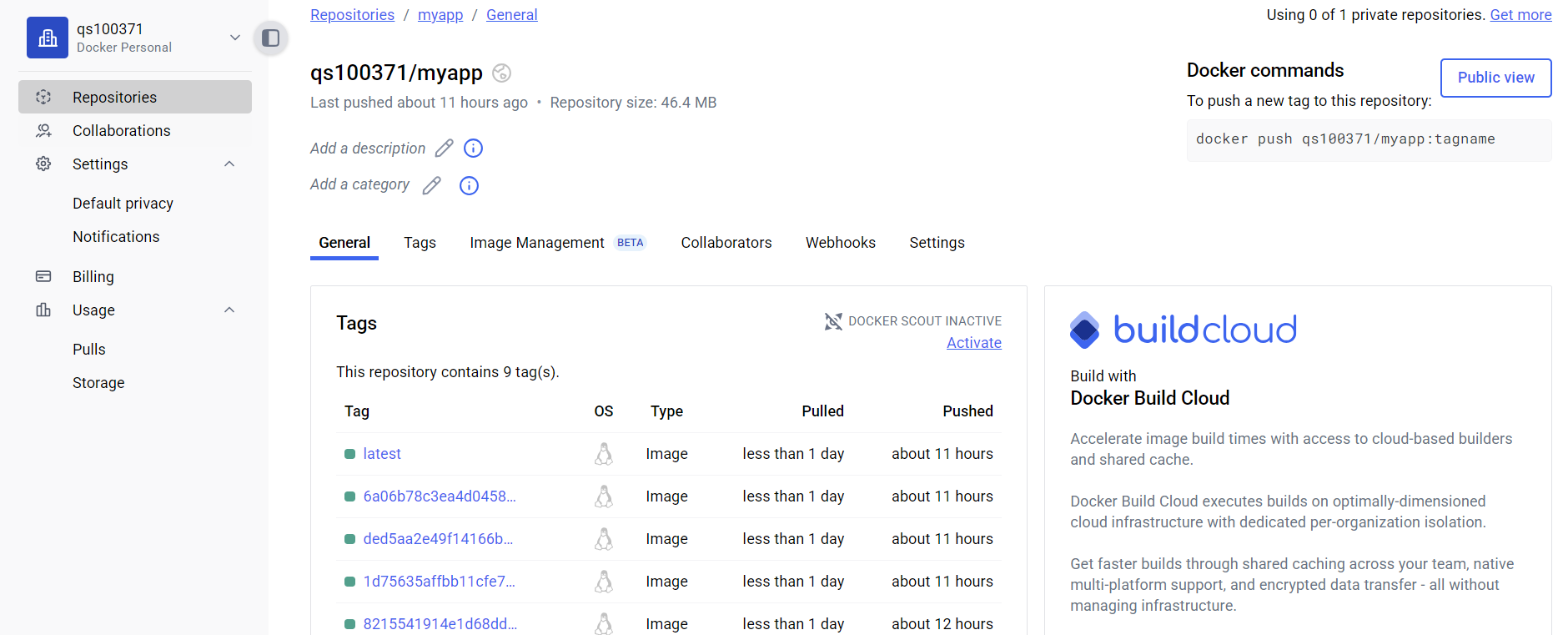Click the Linux OS icon in ded5aa2e row
Screen dimensions: 1568x635
[x=604, y=539]
